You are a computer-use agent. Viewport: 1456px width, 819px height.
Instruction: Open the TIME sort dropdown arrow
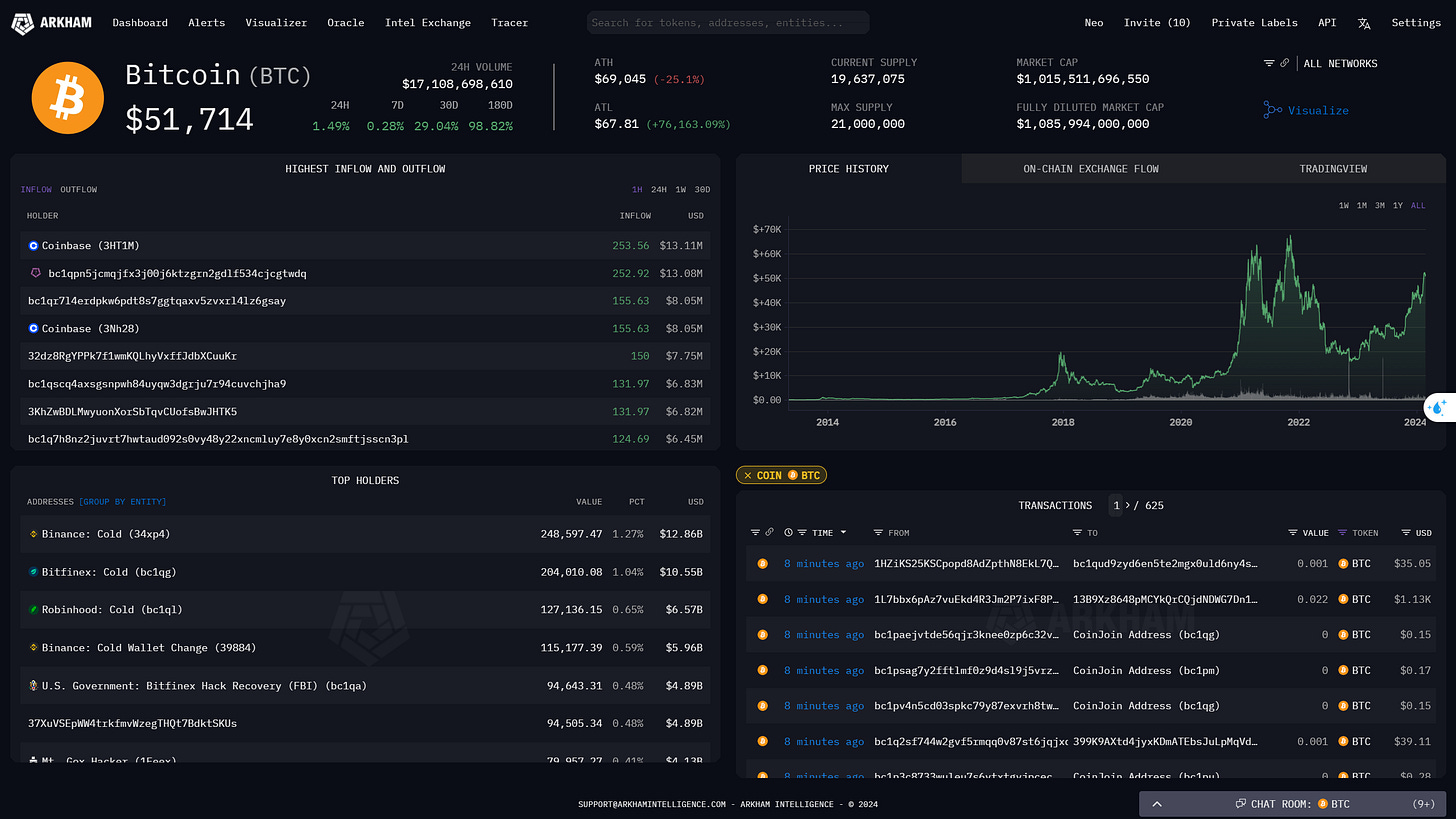[843, 532]
